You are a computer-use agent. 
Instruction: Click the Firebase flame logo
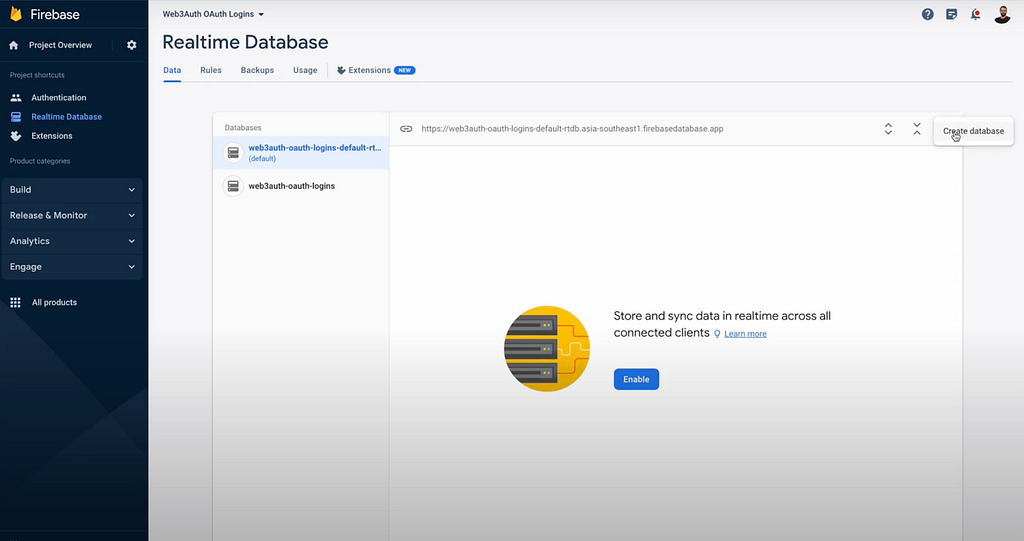tap(16, 14)
